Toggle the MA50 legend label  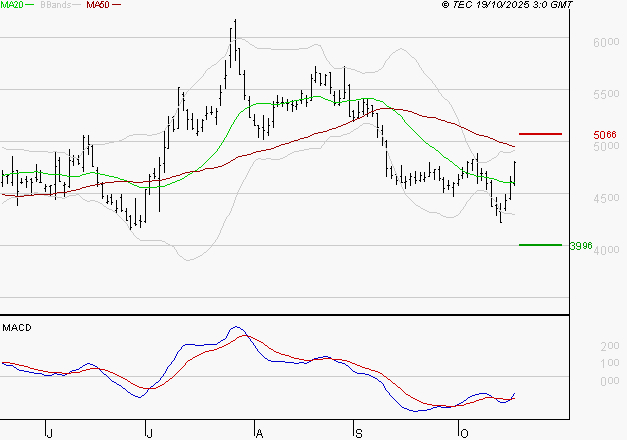(98, 5)
